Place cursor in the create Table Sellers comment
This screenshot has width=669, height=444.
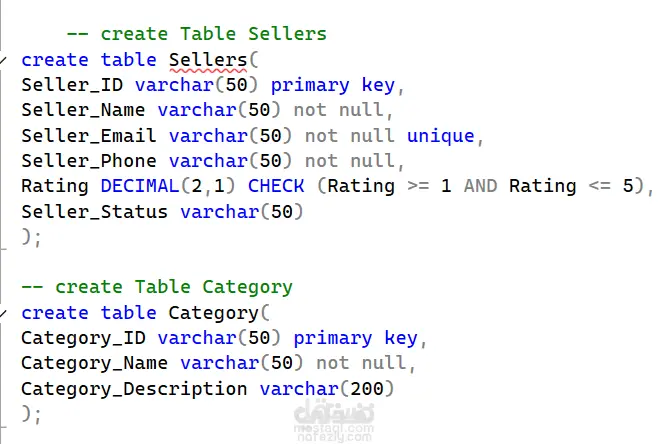[197, 34]
